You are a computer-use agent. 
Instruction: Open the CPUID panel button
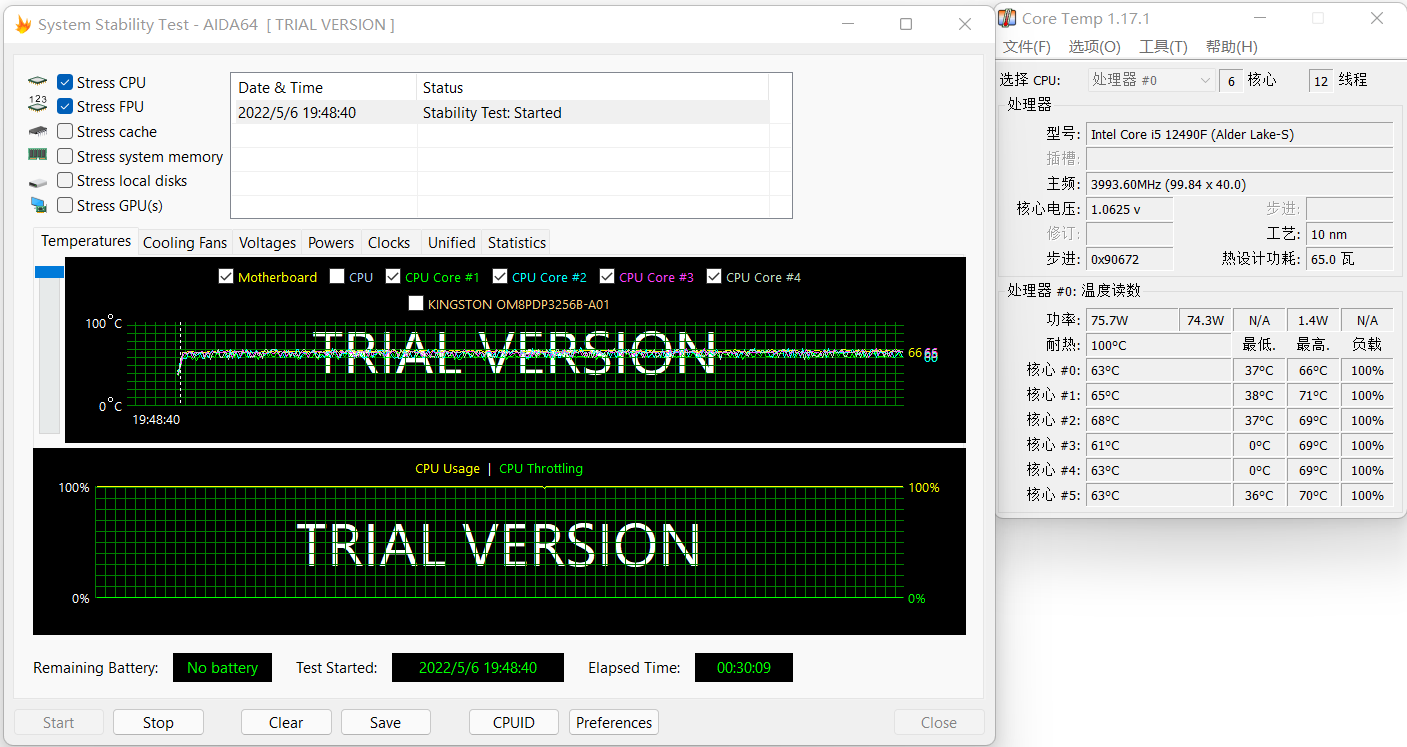[x=514, y=722]
